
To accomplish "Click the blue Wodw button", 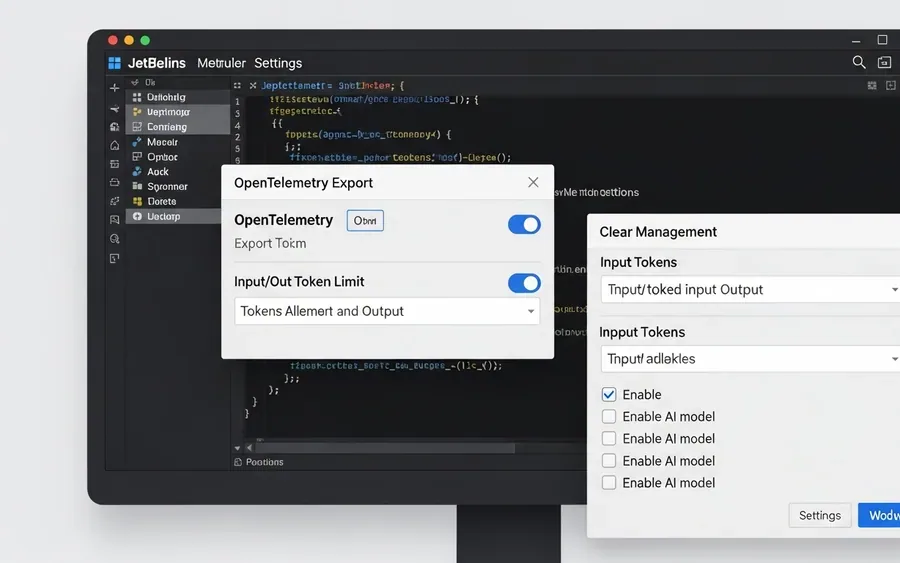I will (x=879, y=515).
